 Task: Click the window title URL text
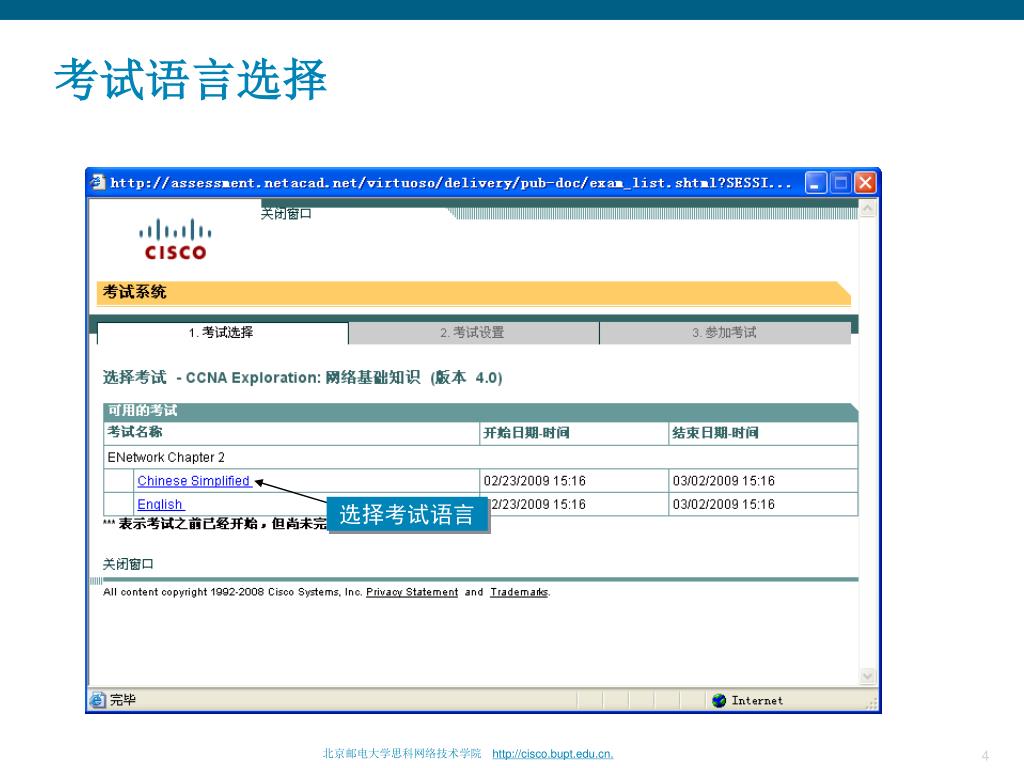pos(451,183)
